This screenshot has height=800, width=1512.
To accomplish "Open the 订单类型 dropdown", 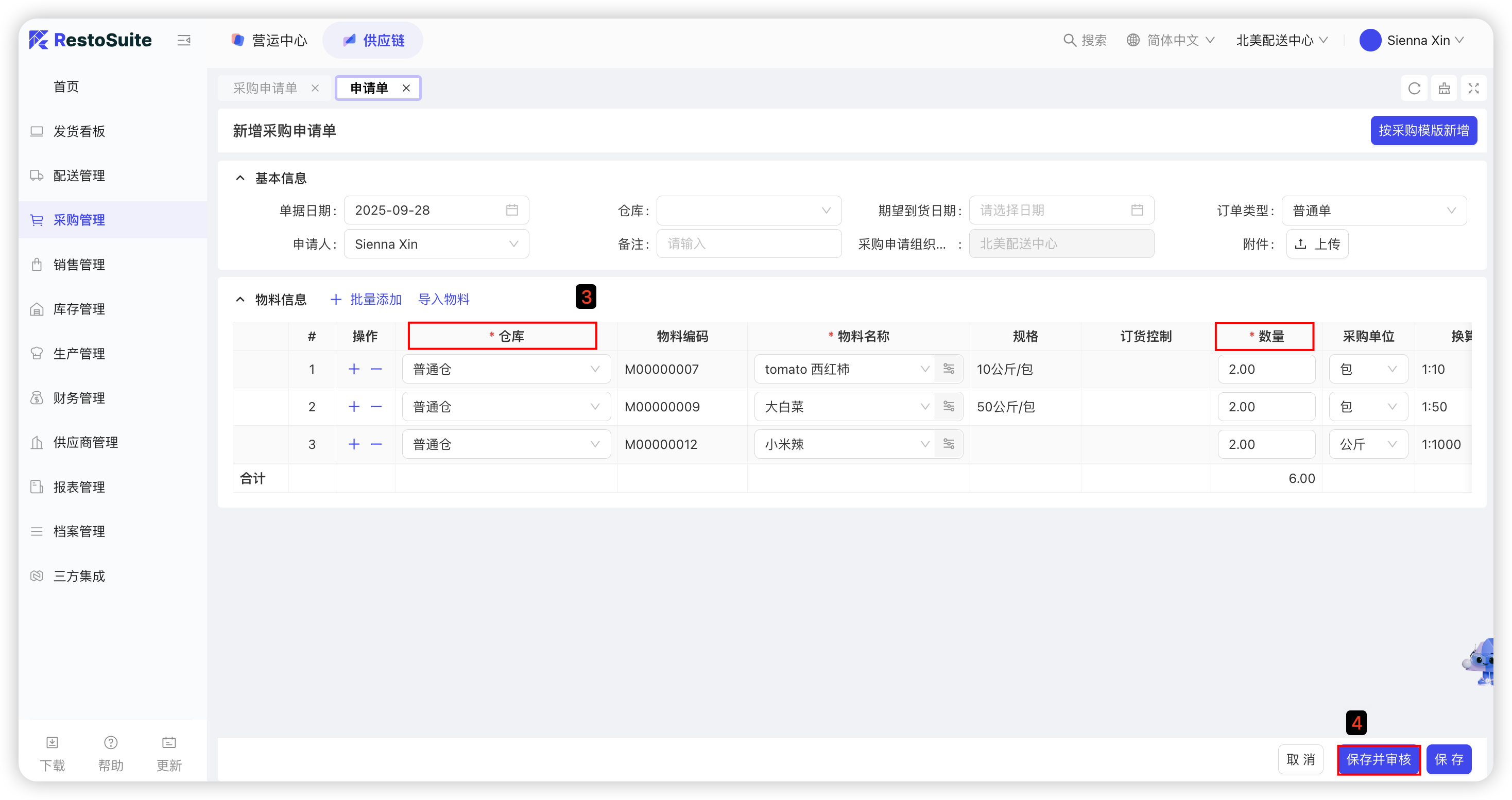I will tap(1373, 211).
